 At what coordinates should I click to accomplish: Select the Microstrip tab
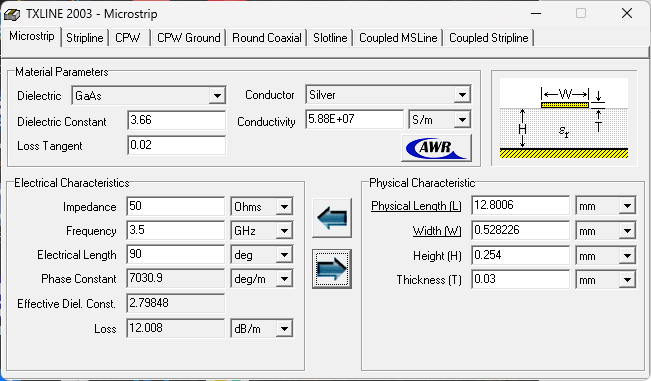click(32, 36)
